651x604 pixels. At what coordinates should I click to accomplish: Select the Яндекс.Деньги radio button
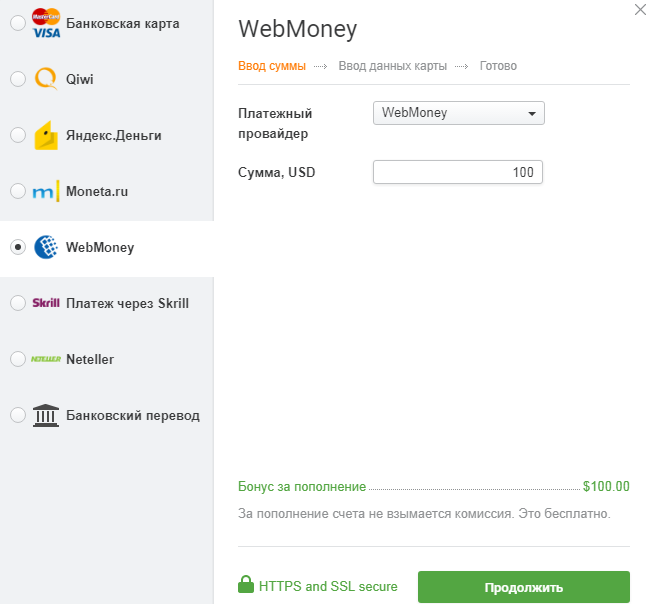18,135
